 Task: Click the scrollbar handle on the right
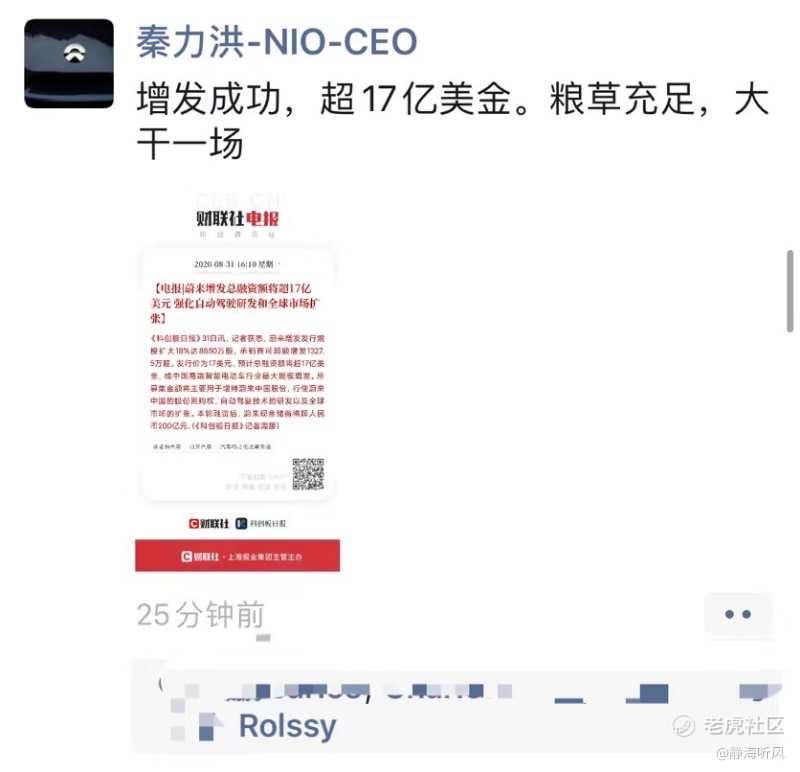pyautogui.click(x=790, y=291)
